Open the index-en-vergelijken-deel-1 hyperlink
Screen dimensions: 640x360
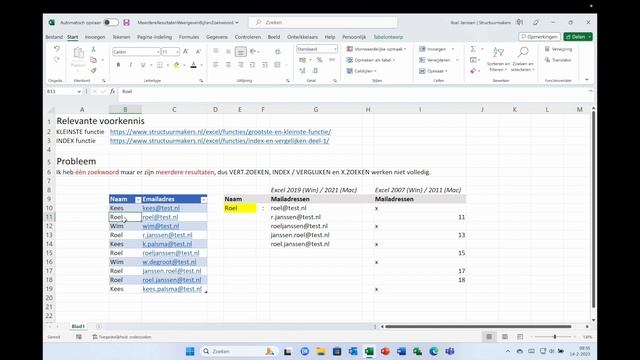click(220, 141)
